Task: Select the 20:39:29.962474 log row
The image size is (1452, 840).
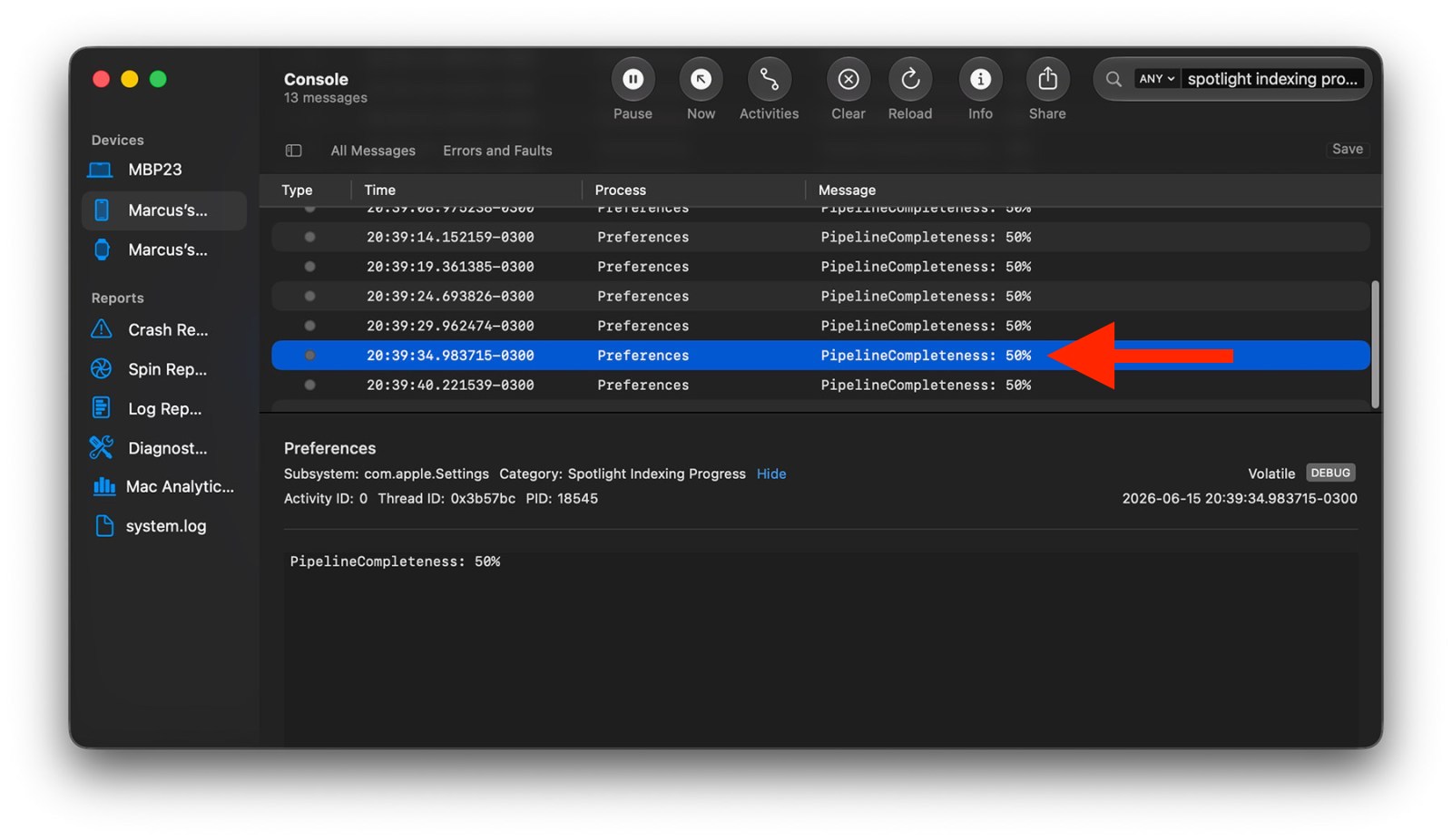Action: (820, 326)
